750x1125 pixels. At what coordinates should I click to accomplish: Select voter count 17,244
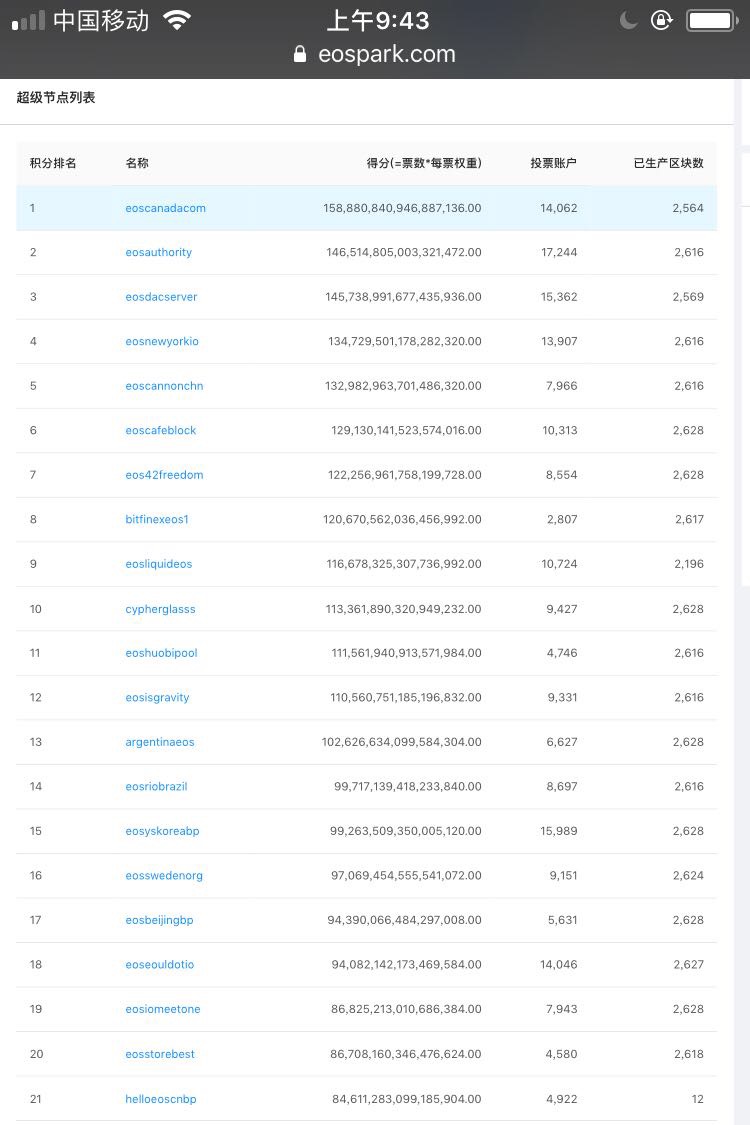(559, 253)
